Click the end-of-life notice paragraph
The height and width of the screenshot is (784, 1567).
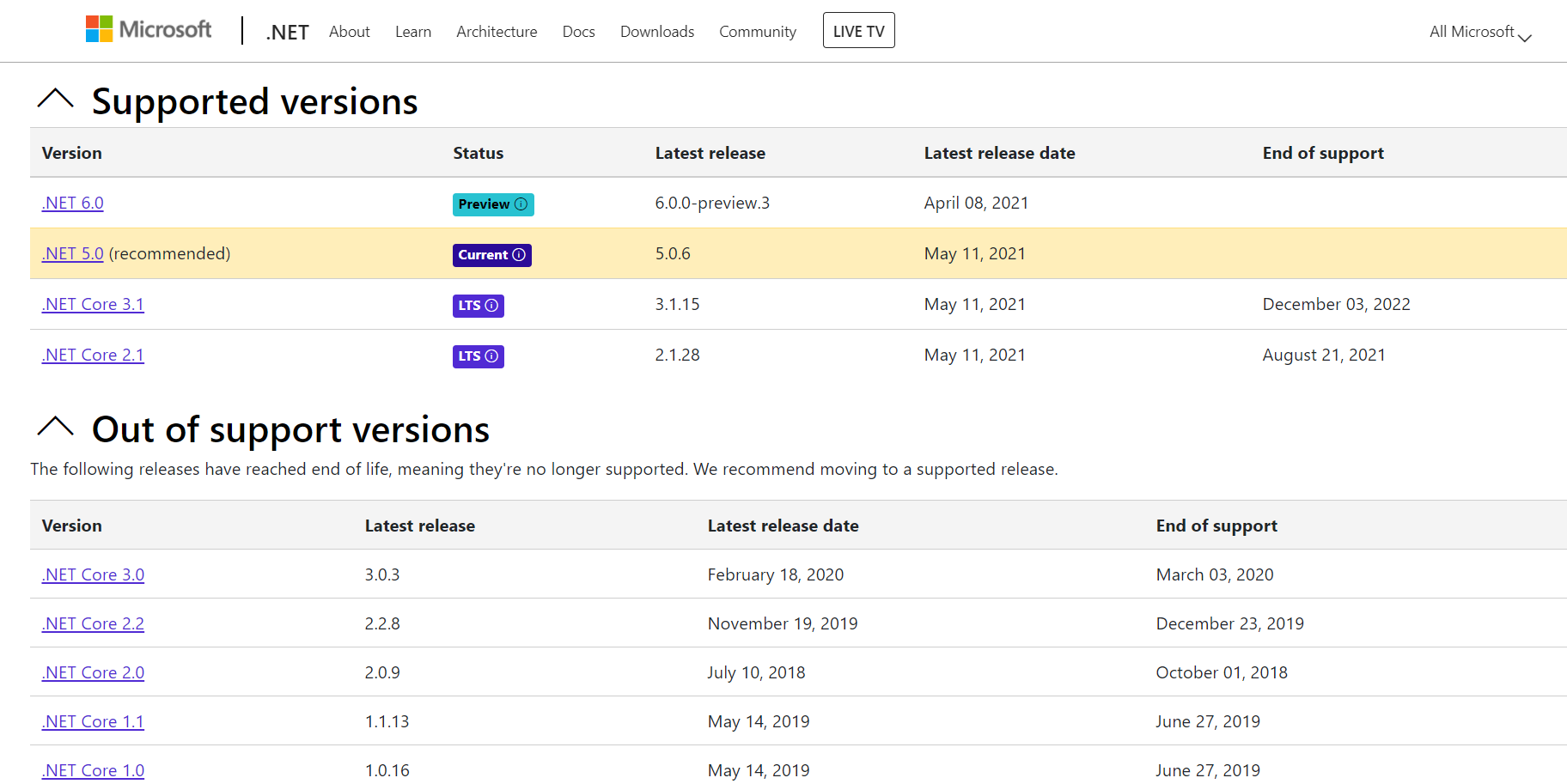[544, 470]
